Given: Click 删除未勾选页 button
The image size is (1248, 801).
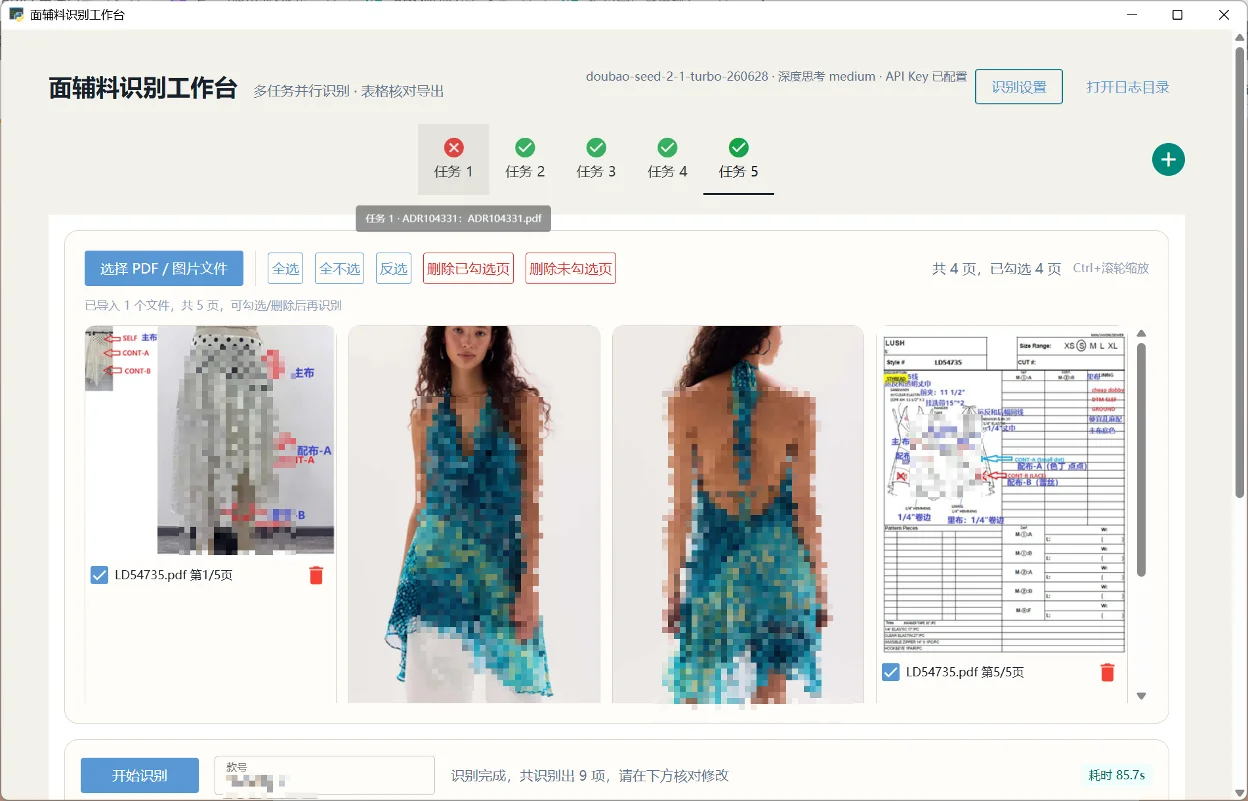Looking at the screenshot, I should (570, 268).
